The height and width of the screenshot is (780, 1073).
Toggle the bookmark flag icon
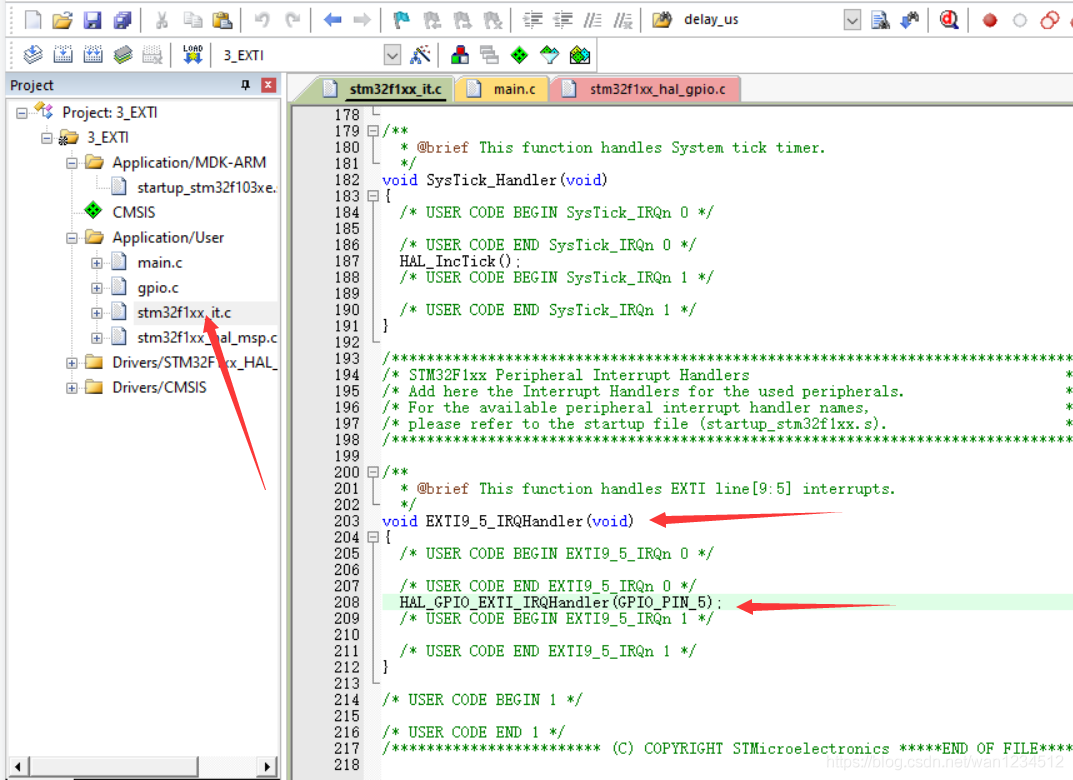click(401, 20)
